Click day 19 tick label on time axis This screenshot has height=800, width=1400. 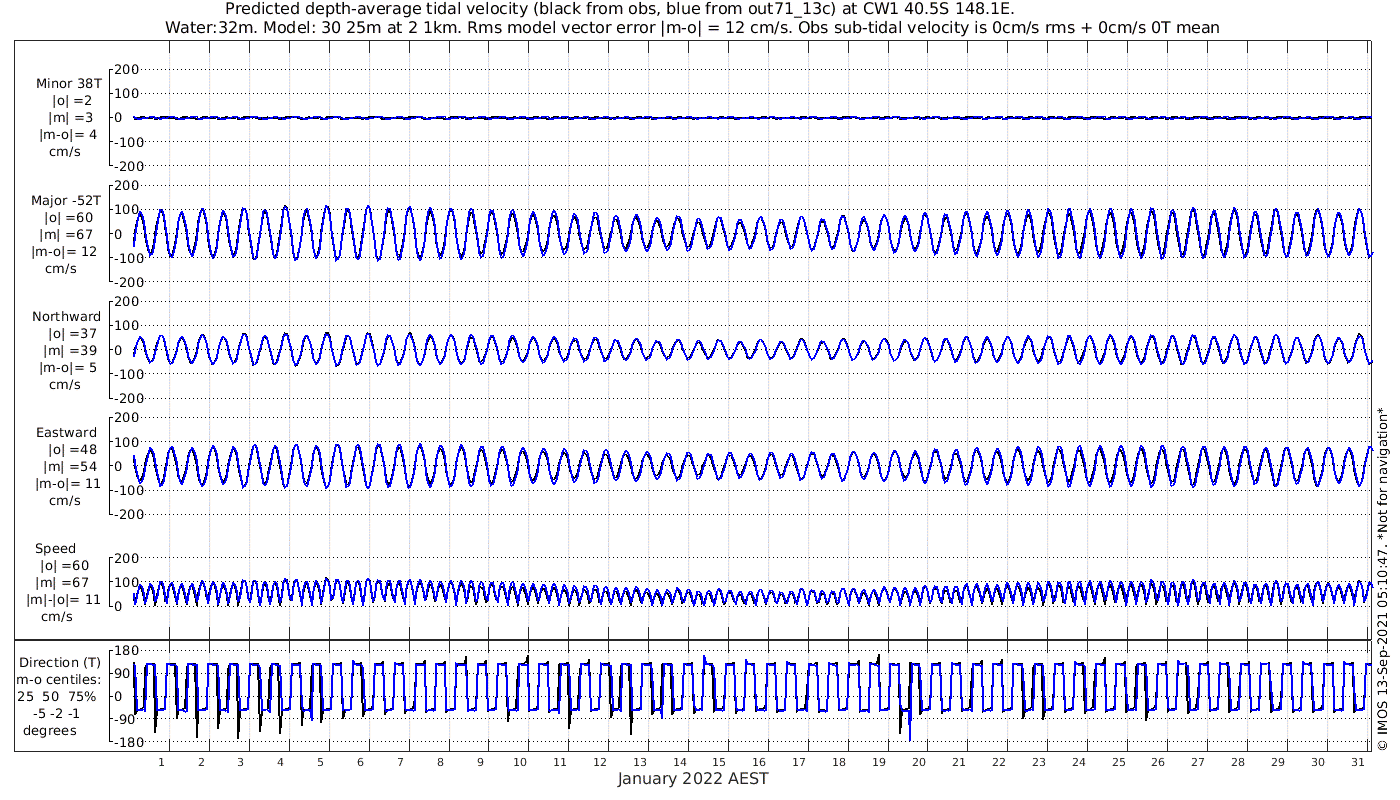click(879, 762)
